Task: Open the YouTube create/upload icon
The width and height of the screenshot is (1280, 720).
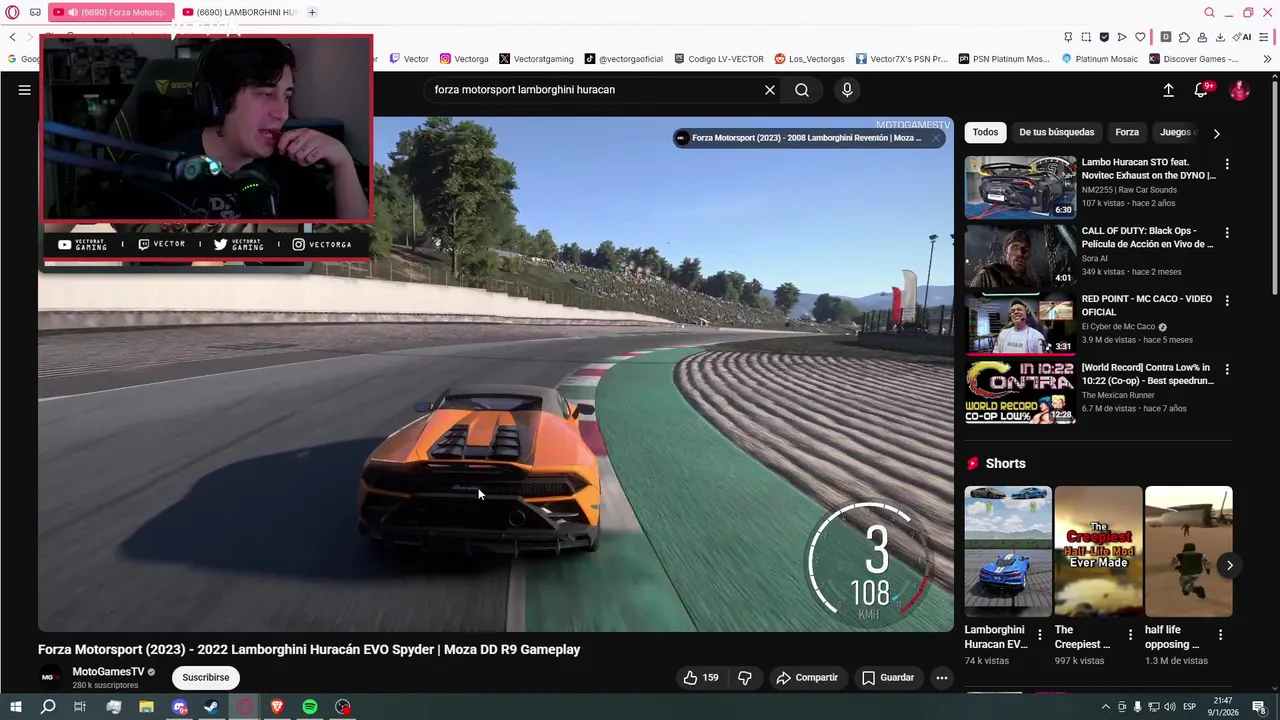Action: click(x=1168, y=90)
